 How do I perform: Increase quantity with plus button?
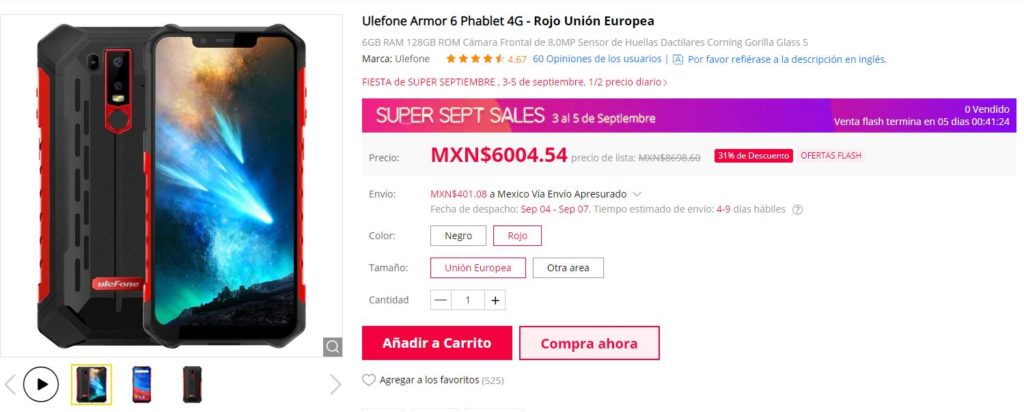[495, 300]
